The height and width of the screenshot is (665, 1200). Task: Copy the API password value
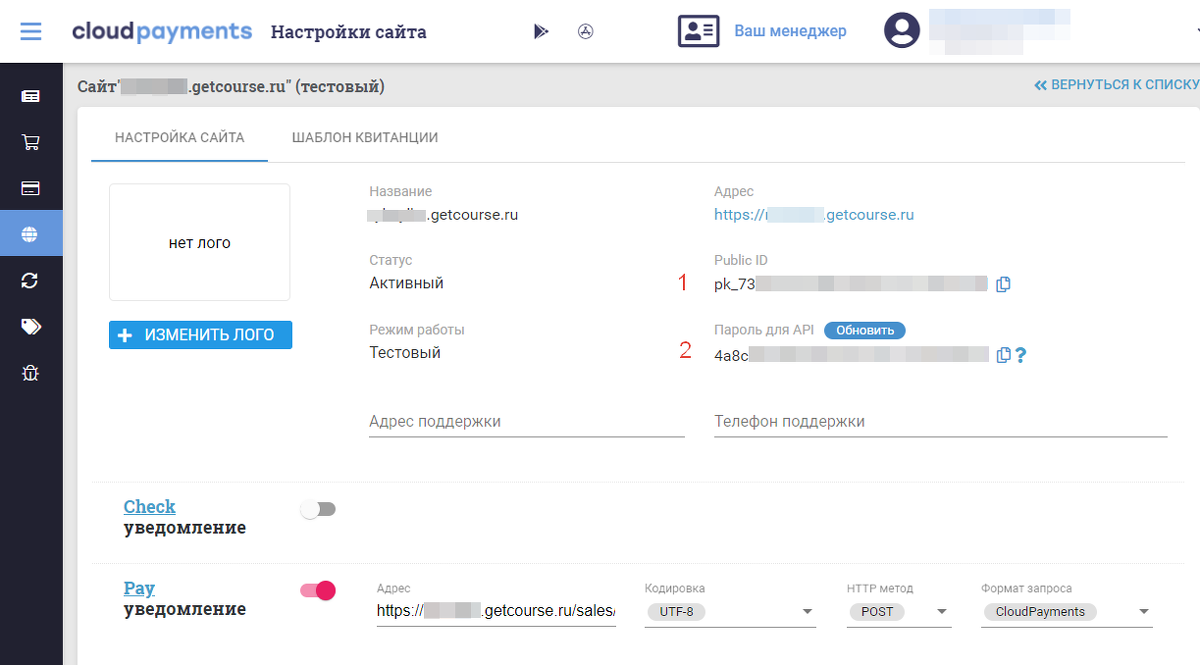(1003, 355)
